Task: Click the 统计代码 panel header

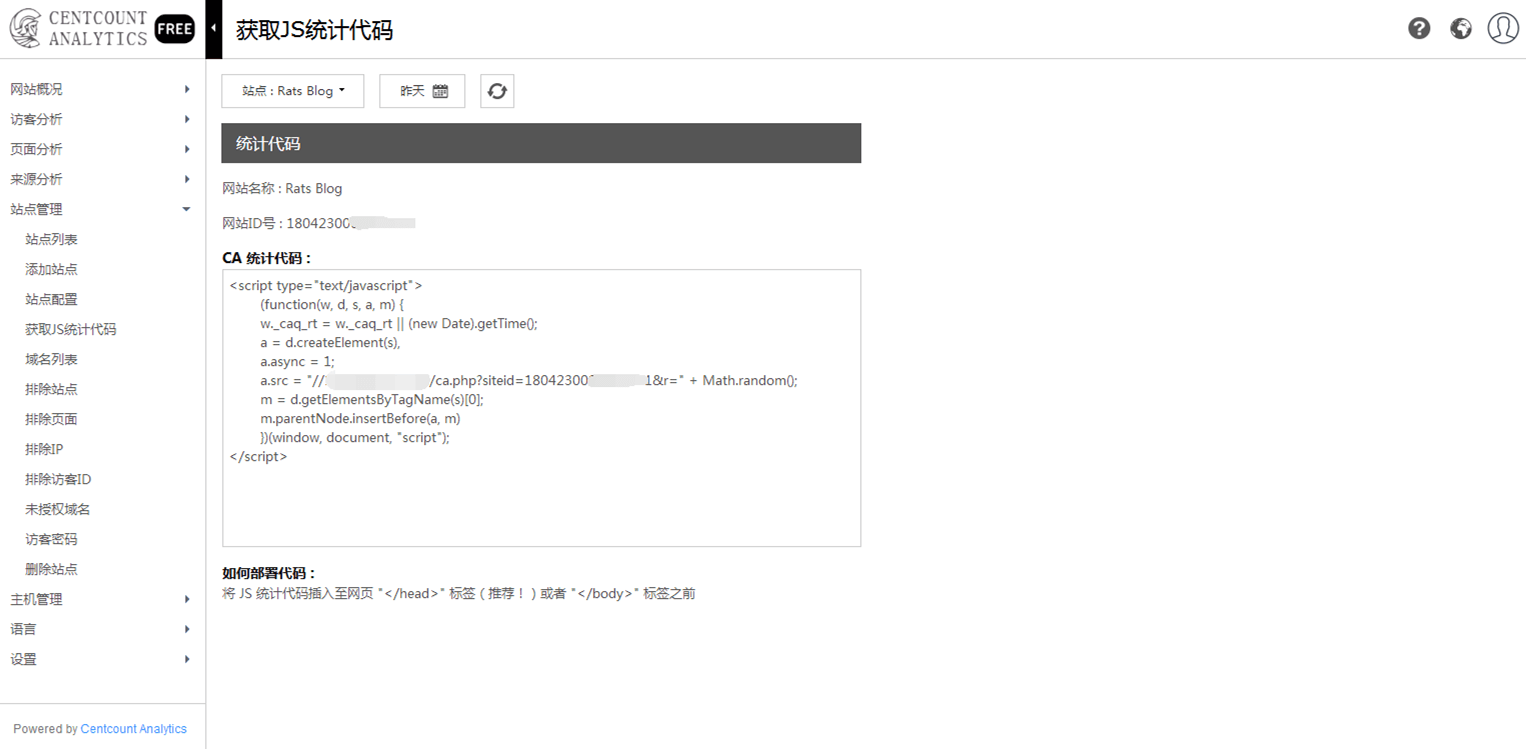Action: coord(541,143)
